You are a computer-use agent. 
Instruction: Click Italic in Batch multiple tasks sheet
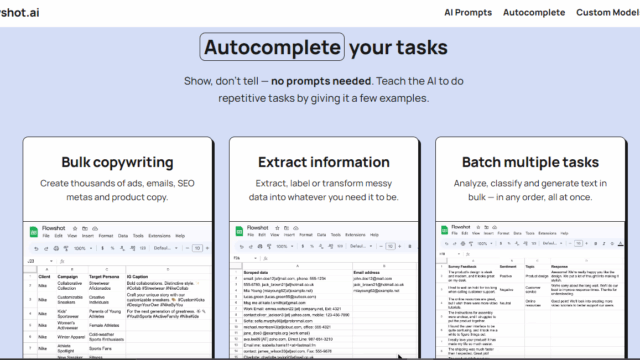click(x=604, y=244)
